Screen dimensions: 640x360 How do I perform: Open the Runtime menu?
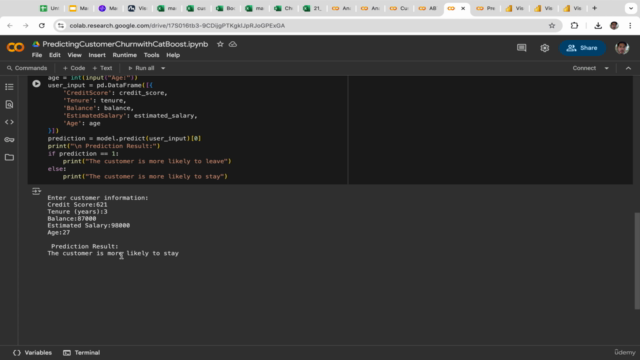tap(124, 55)
